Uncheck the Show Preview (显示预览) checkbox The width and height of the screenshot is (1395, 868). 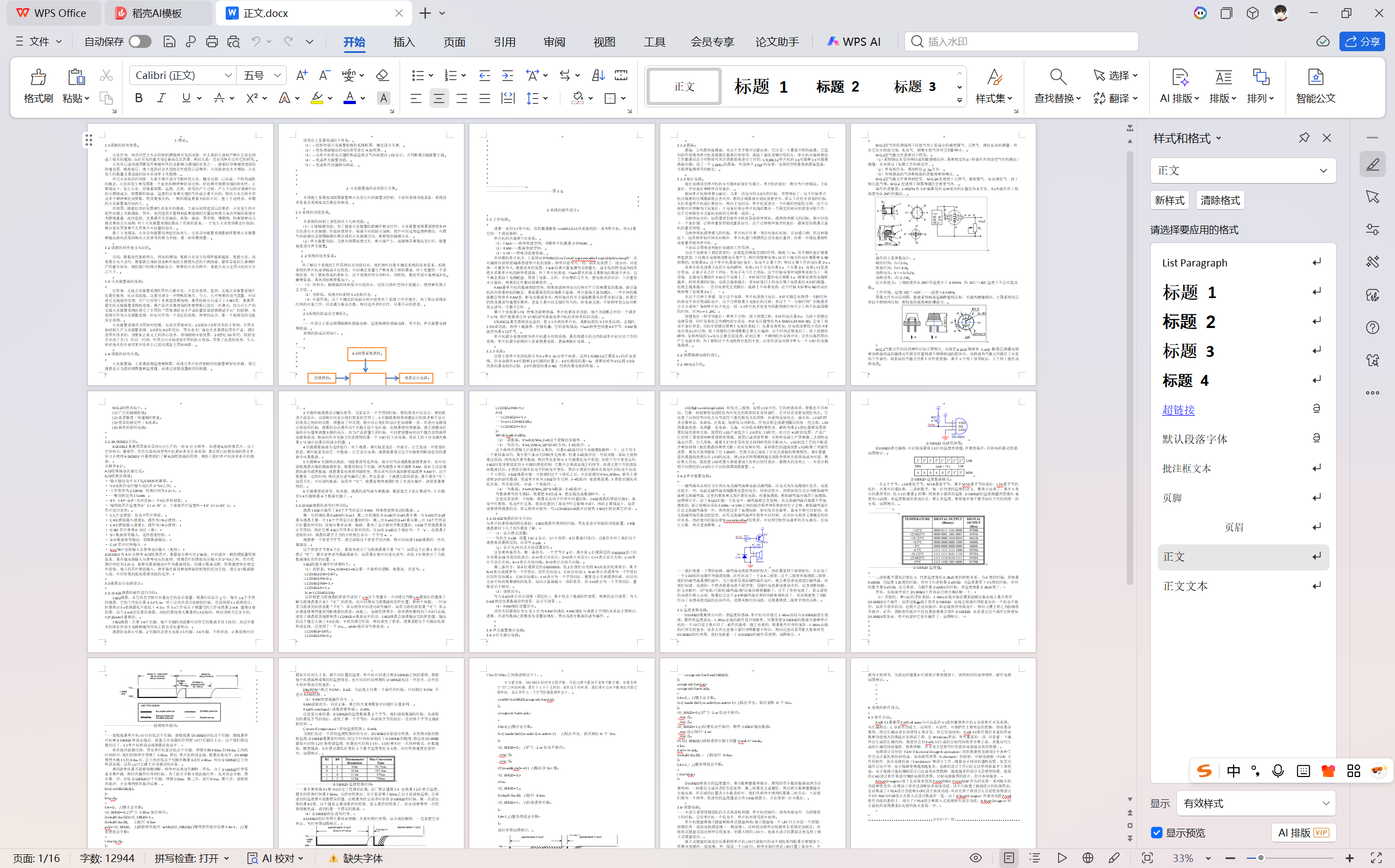tap(1157, 833)
